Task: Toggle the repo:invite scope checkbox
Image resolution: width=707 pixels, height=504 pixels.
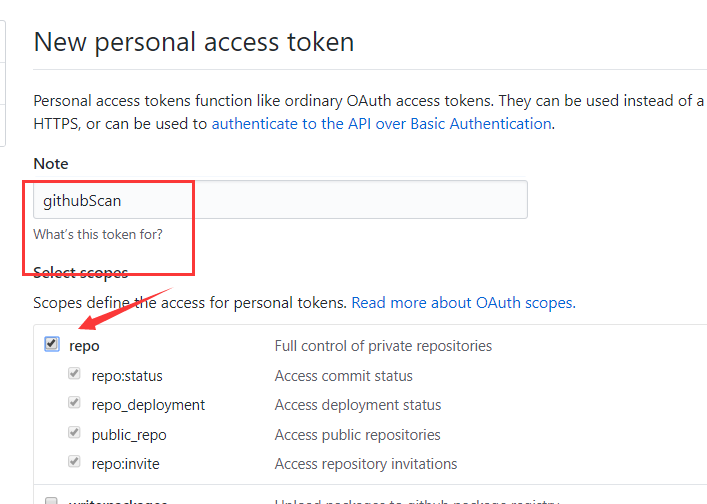Action: click(74, 462)
